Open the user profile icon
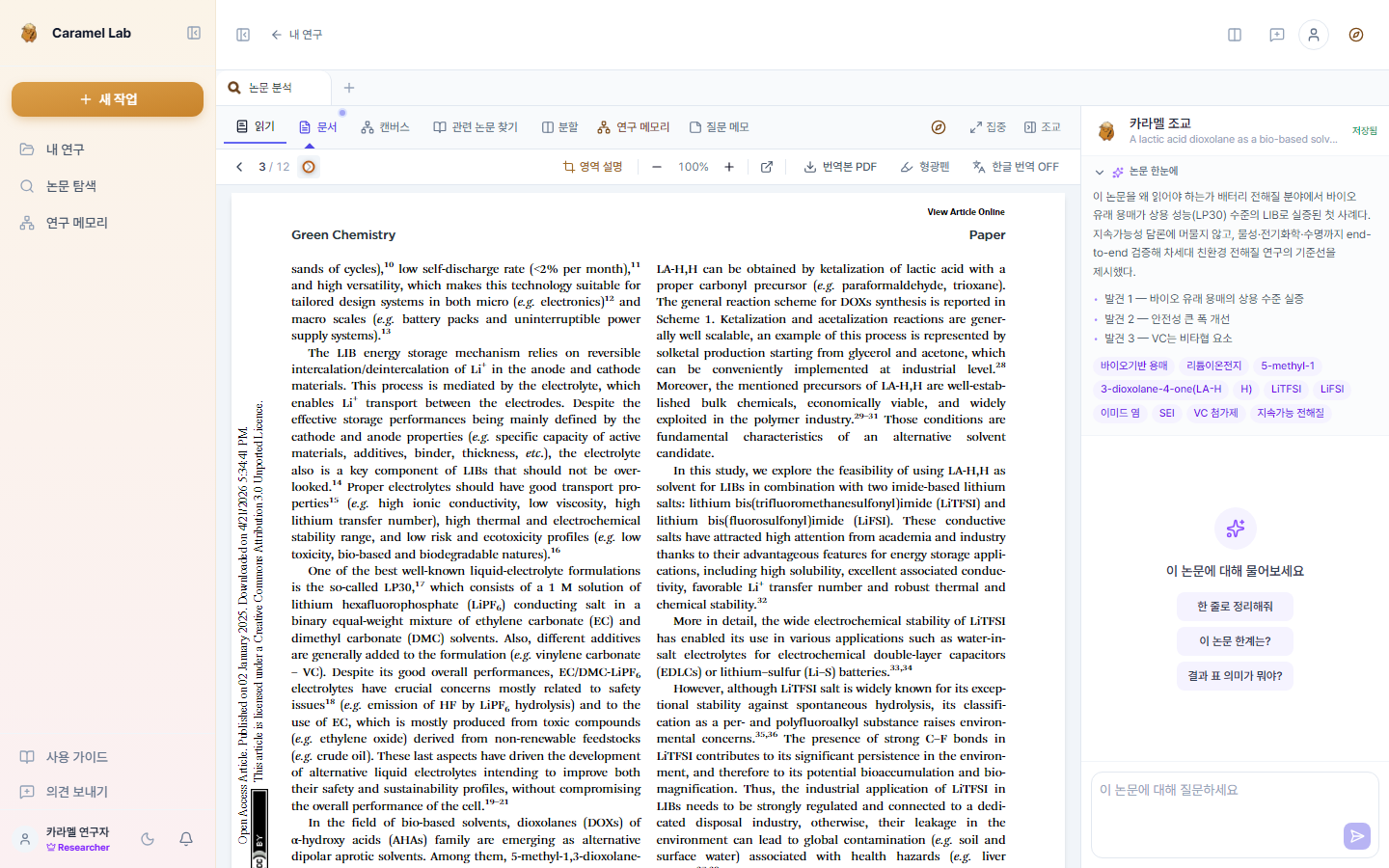The width and height of the screenshot is (1389, 868). point(1314,35)
